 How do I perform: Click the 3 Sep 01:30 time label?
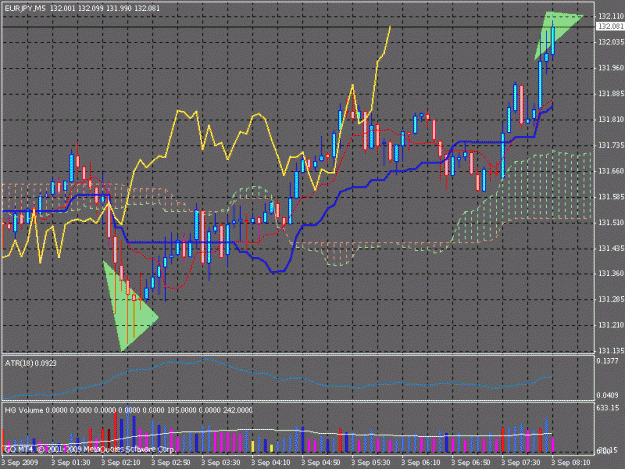[x=71, y=462]
